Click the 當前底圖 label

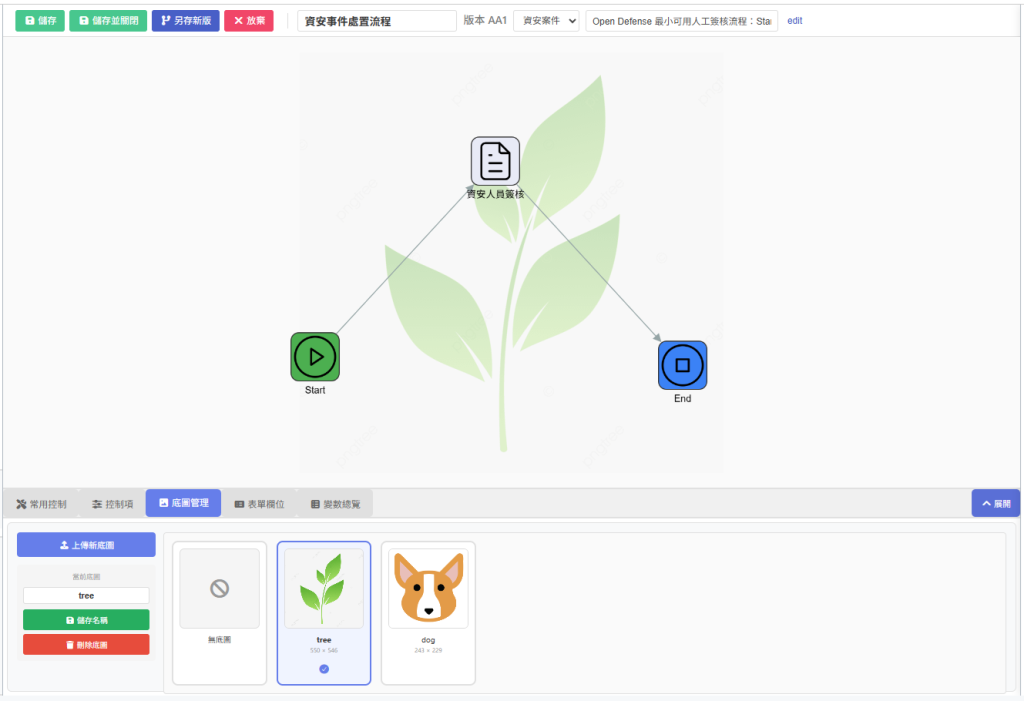point(86,577)
